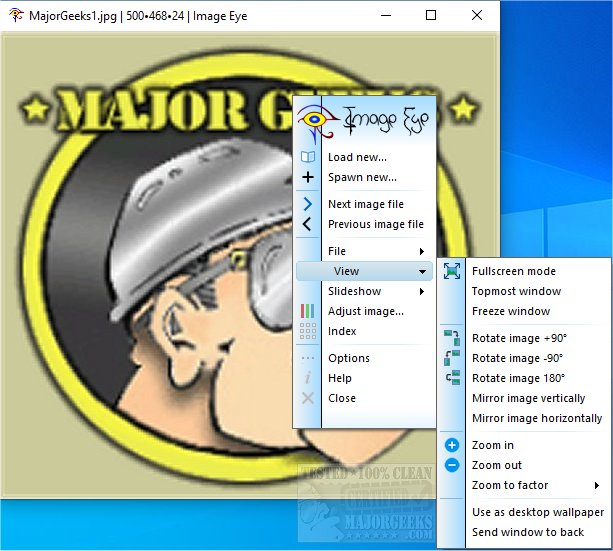Click the Image Eye title bar app icon
Screen dimensions: 613x551
pyautogui.click(x=16, y=15)
